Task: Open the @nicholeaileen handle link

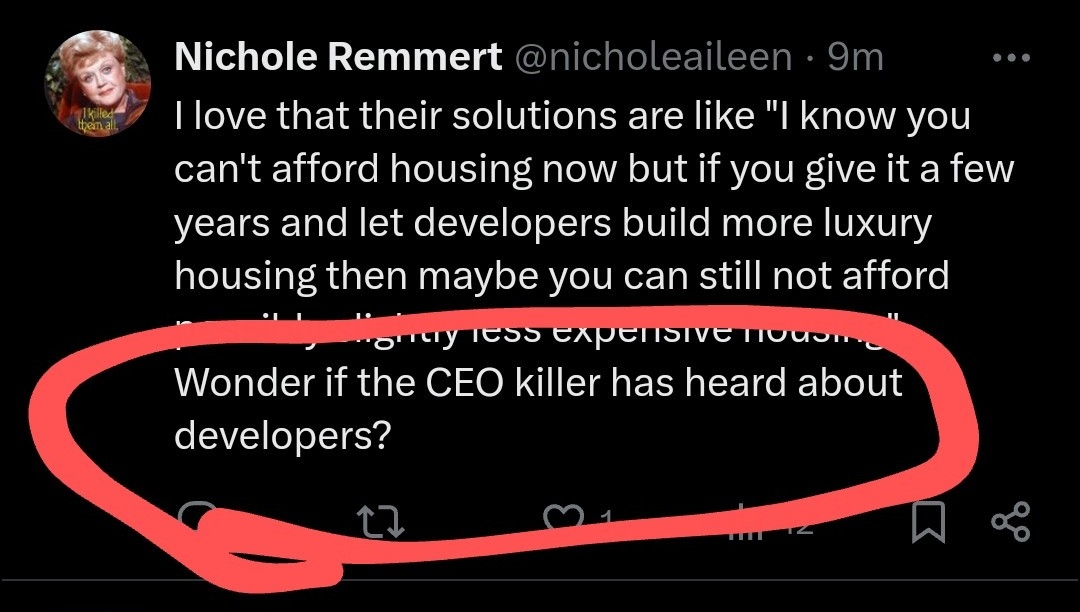Action: pyautogui.click(x=652, y=58)
